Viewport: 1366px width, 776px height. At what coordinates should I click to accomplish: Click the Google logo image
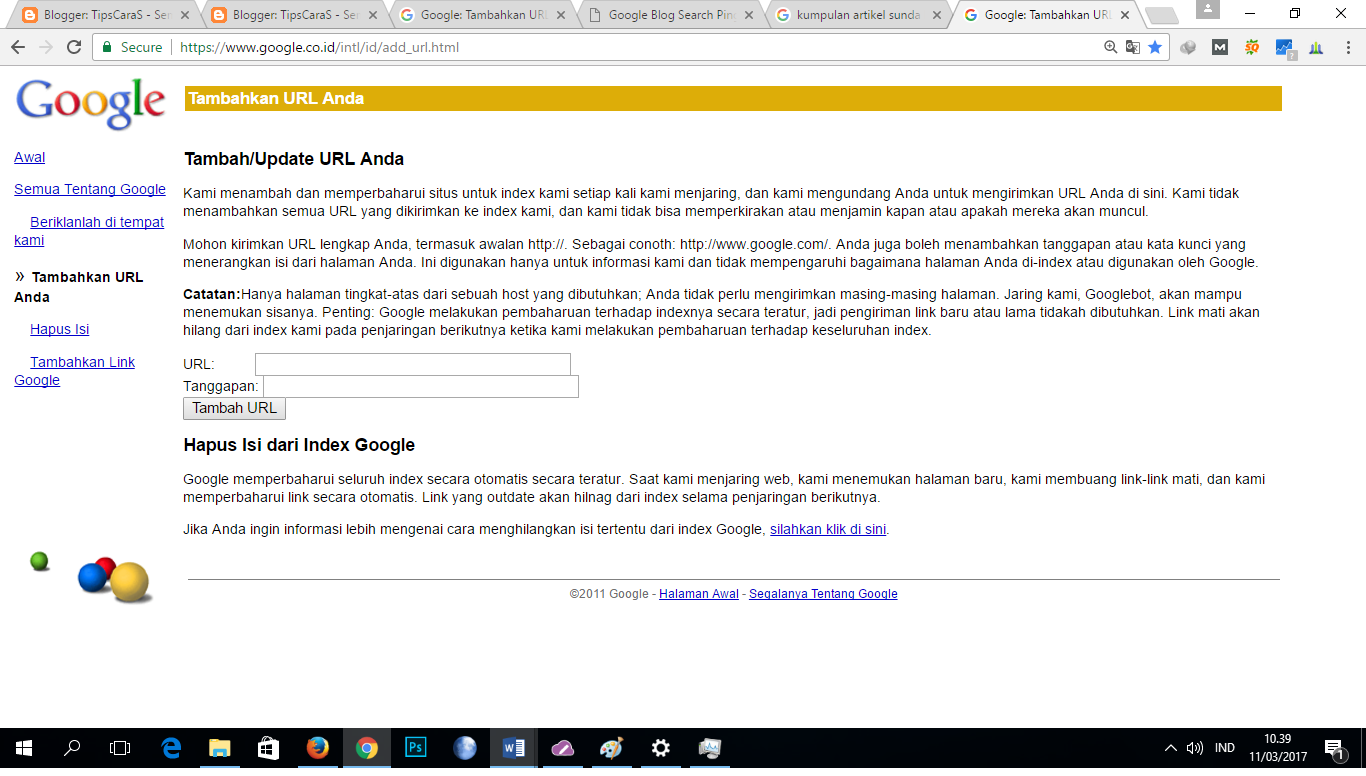(91, 104)
